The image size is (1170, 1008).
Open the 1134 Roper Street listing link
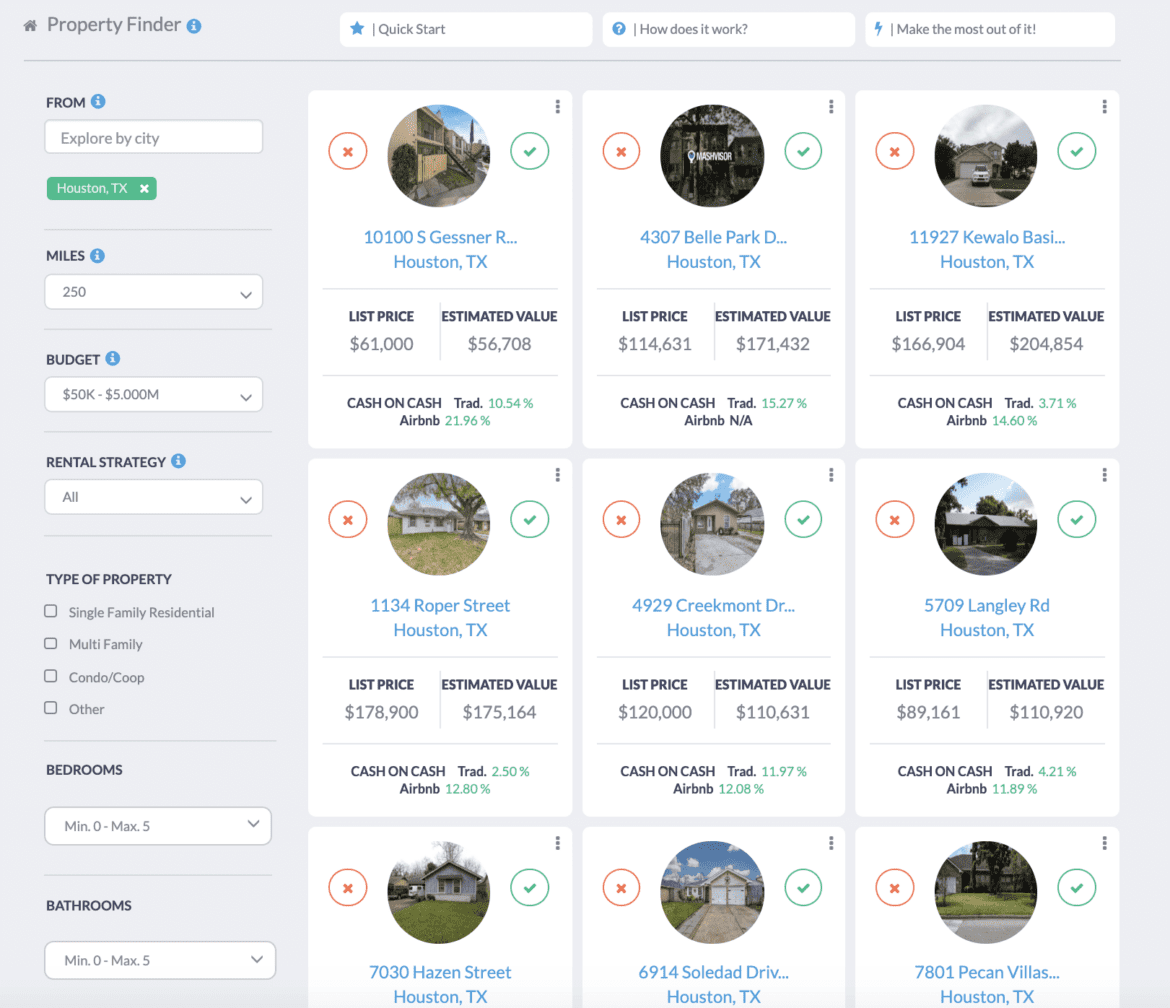[440, 605]
